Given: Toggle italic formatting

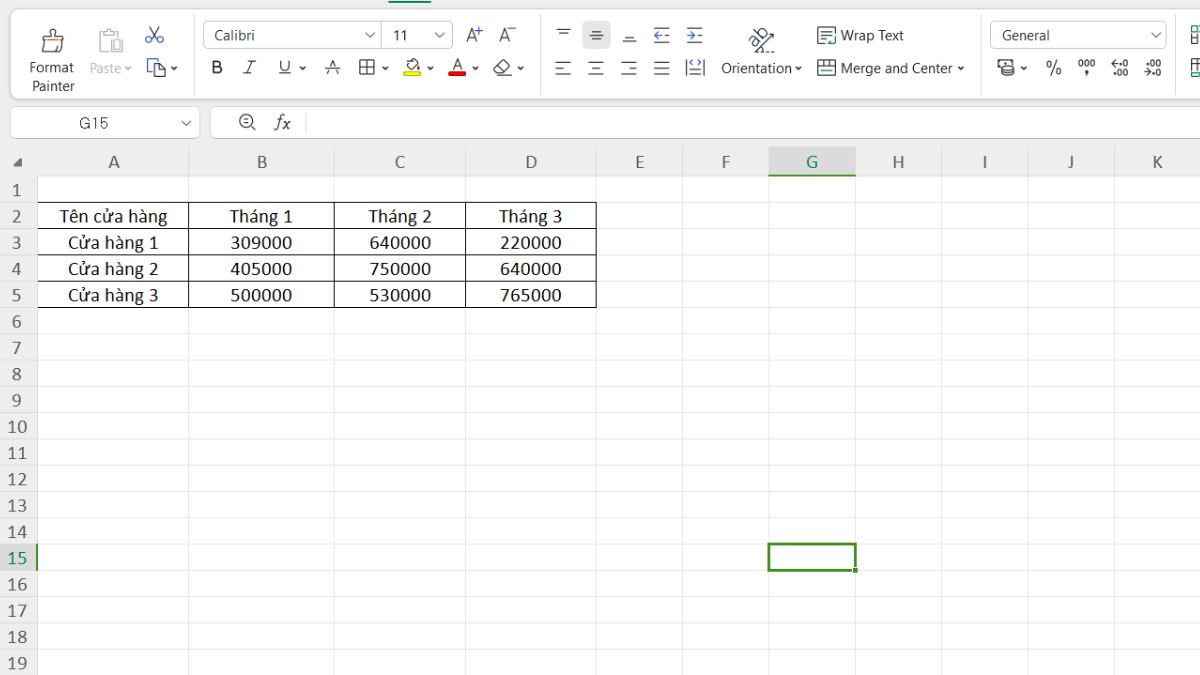Looking at the screenshot, I should click(x=249, y=68).
